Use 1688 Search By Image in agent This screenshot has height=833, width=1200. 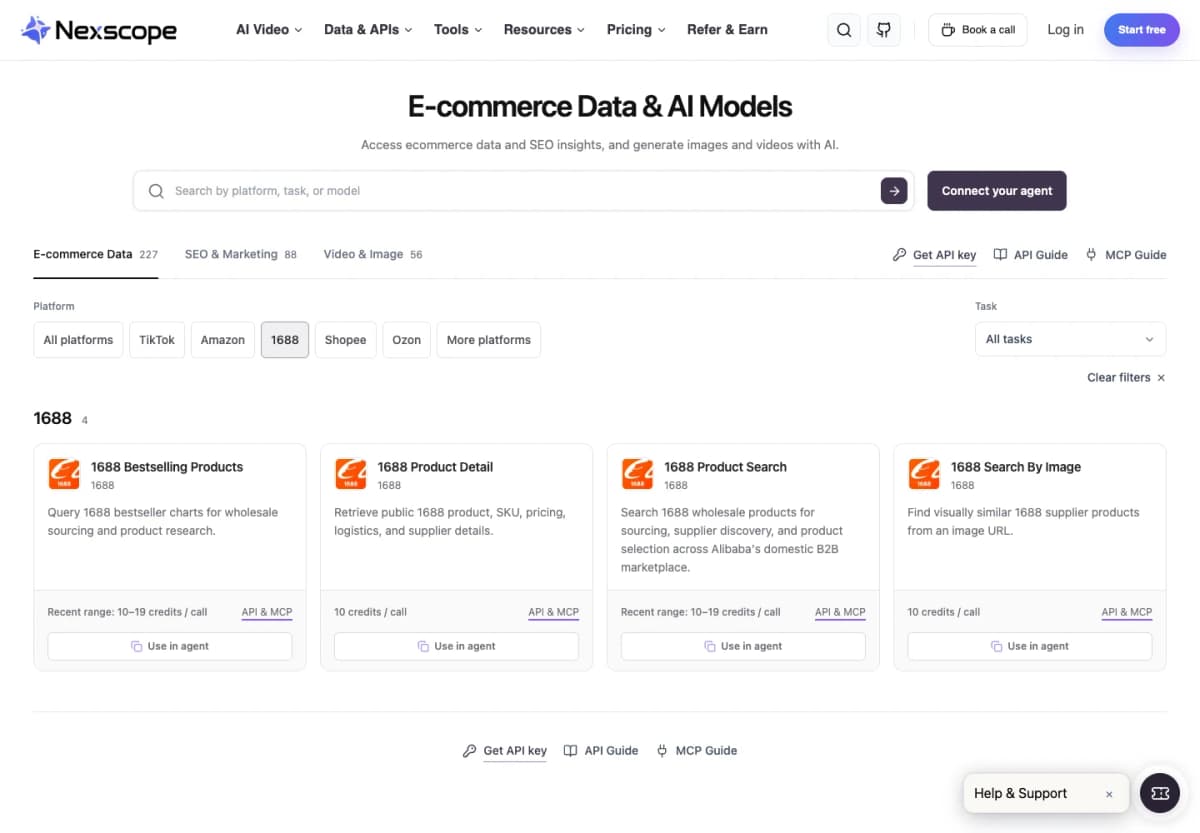[1030, 646]
